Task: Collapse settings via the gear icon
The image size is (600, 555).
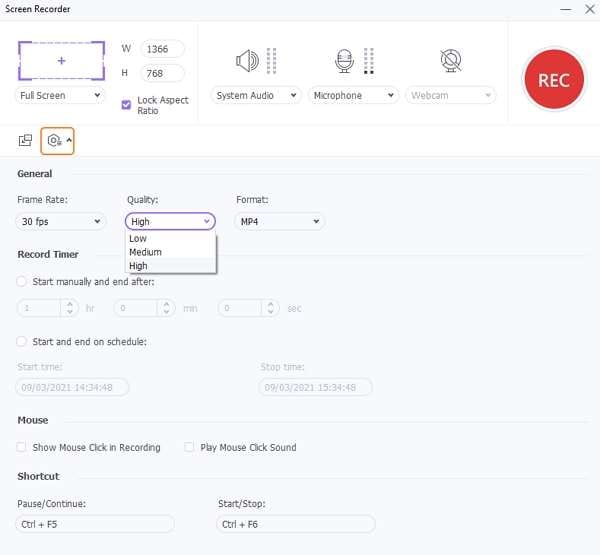Action: (55, 141)
